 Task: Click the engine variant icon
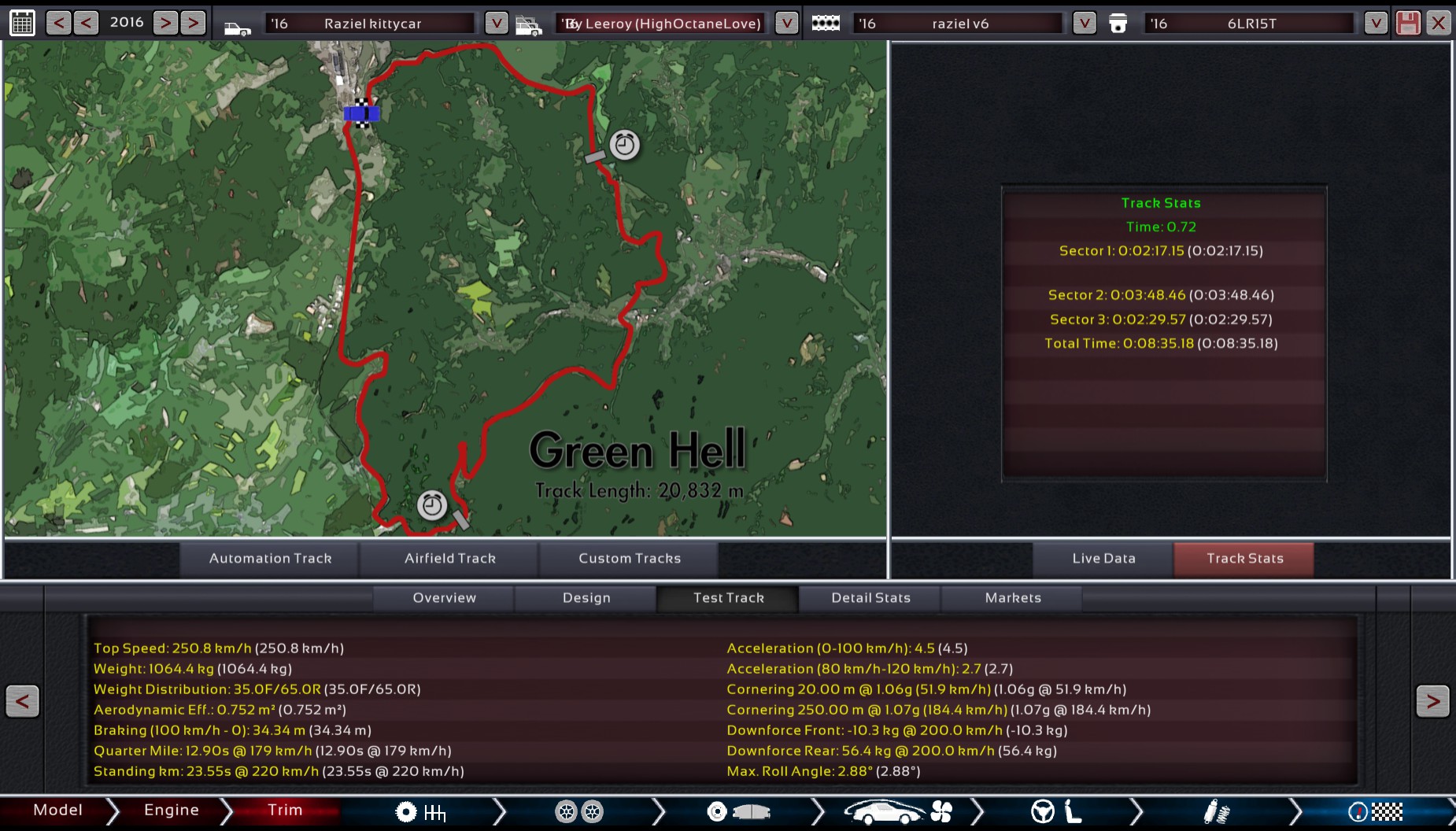[x=1118, y=24]
